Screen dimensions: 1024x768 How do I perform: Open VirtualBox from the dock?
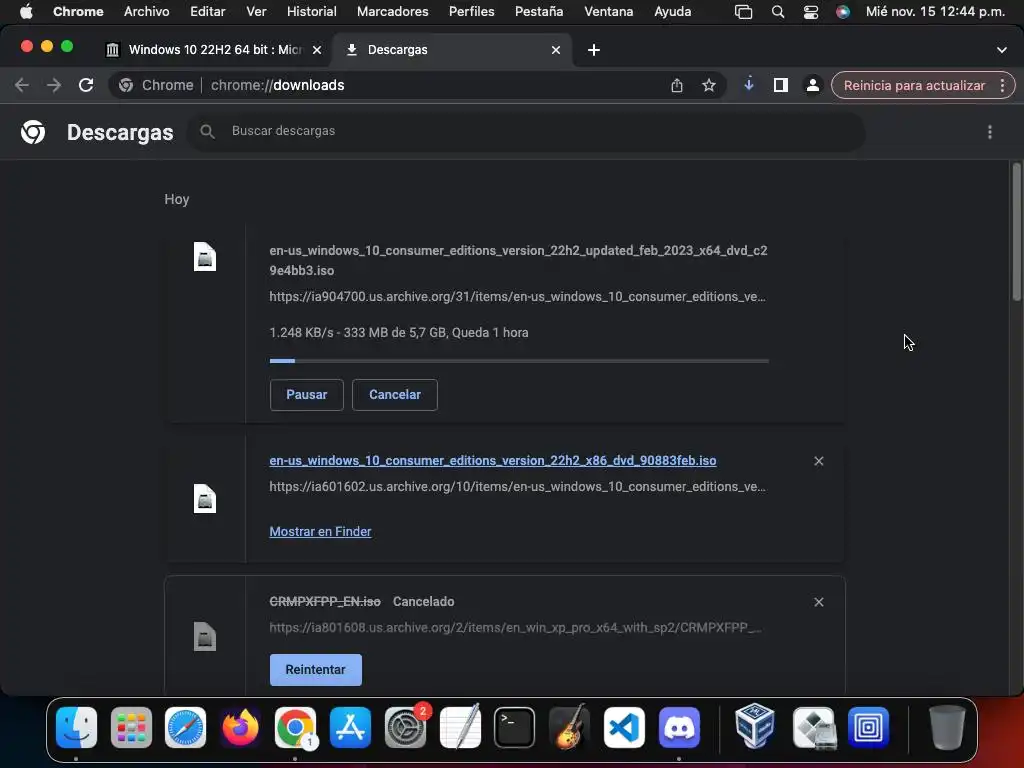tap(755, 726)
